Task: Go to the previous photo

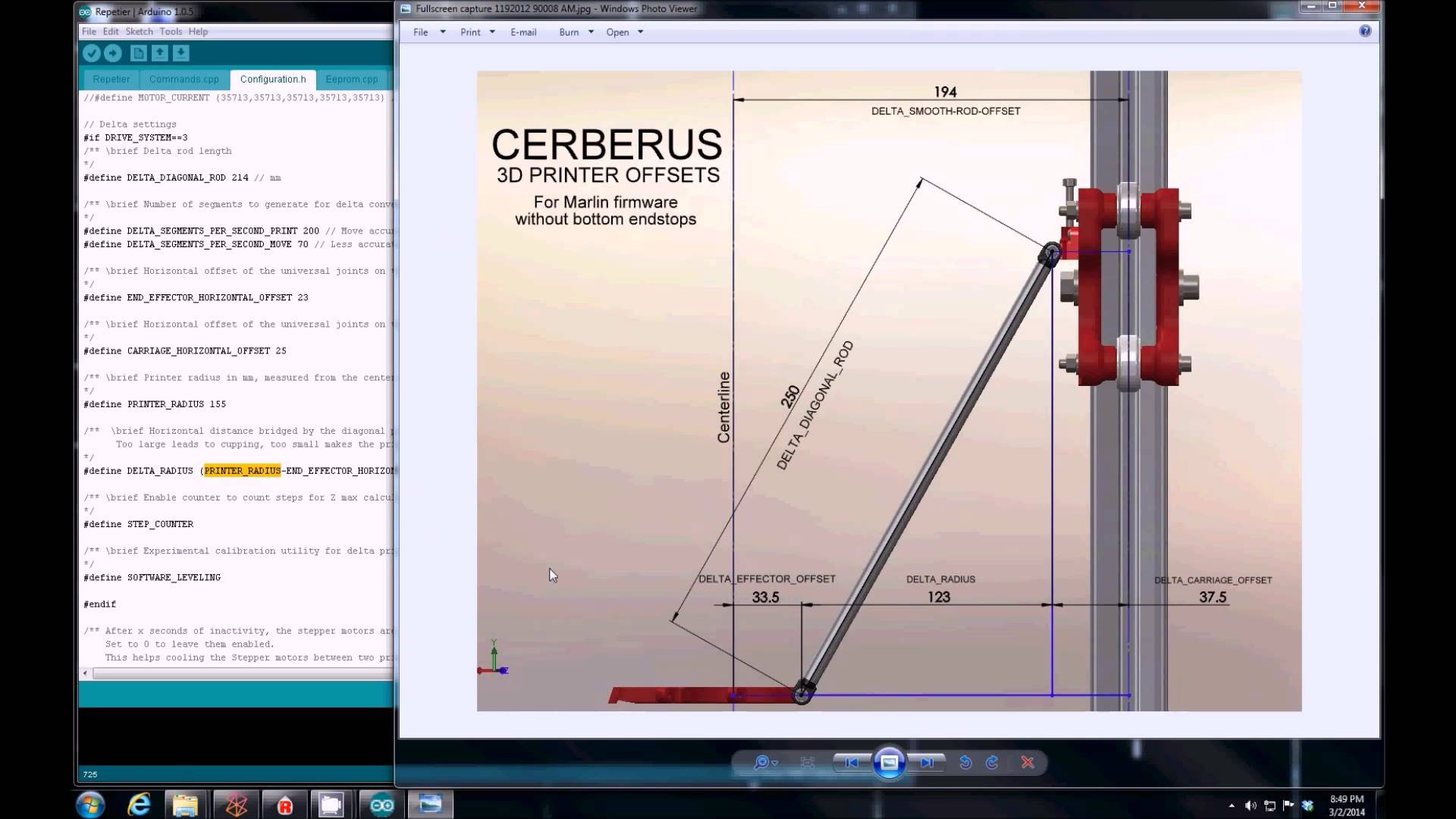Action: point(852,762)
